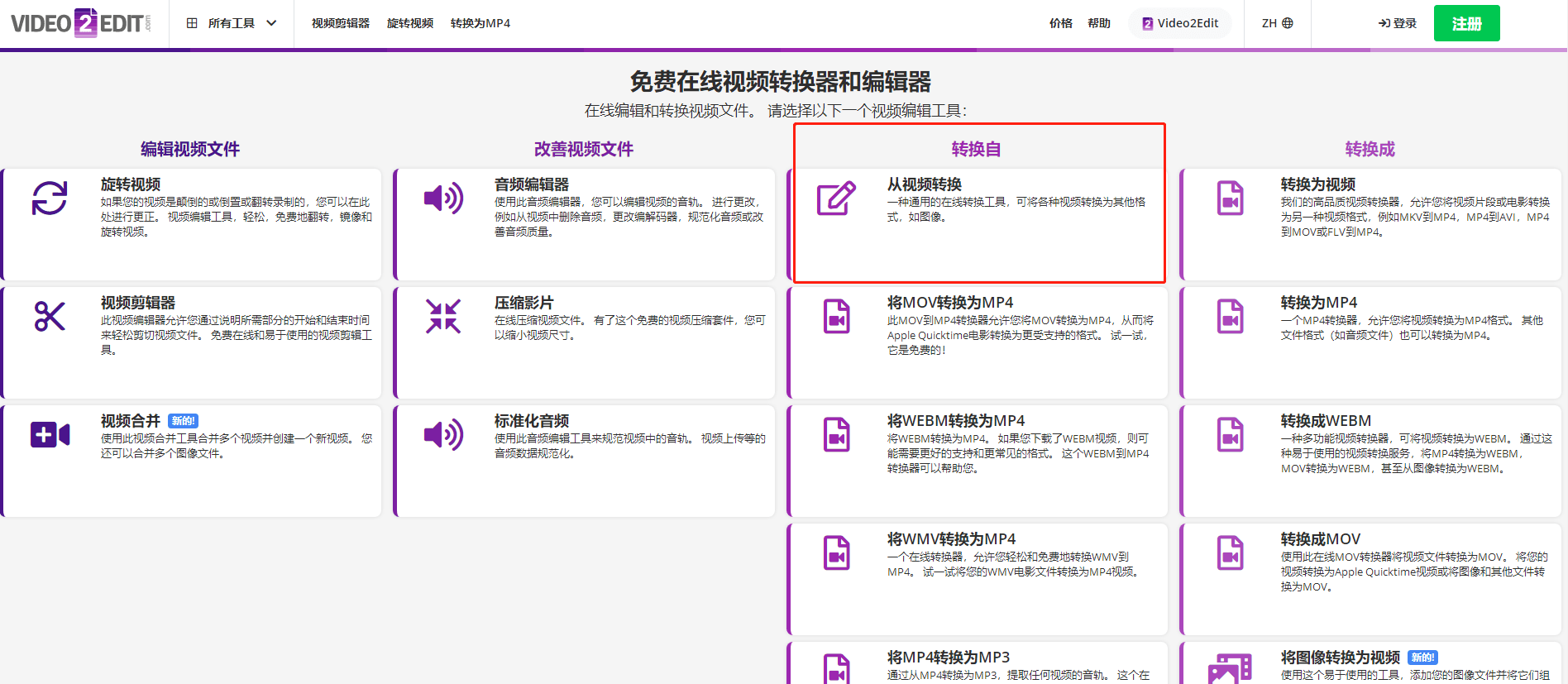Image resolution: width=1568 pixels, height=684 pixels.
Task: Click the compress arrows icon for 压缩影片
Action: click(443, 316)
